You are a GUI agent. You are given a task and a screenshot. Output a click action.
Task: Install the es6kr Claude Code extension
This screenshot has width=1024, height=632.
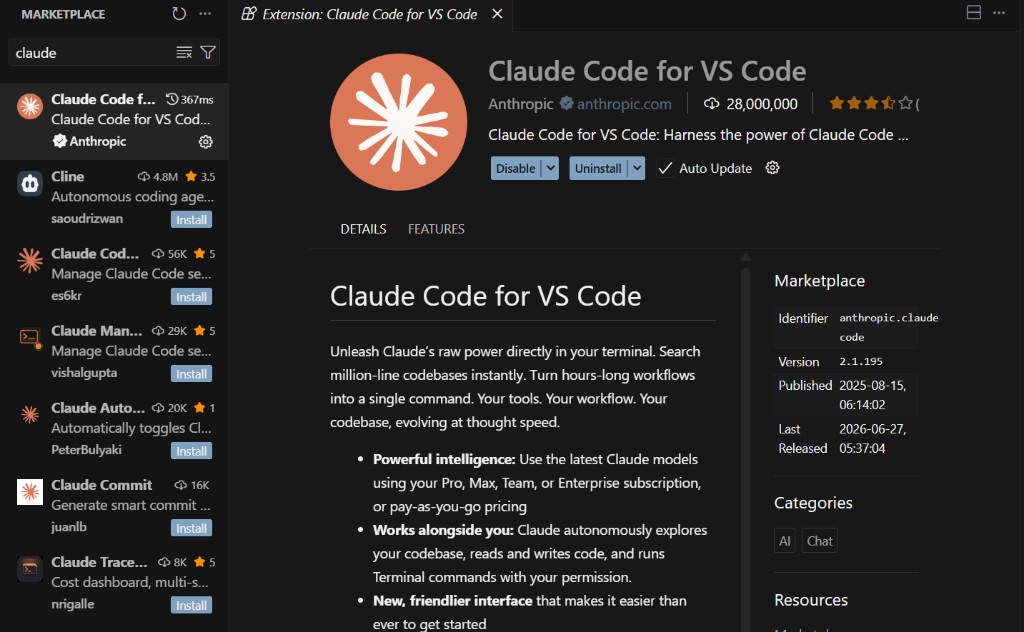coord(191,297)
